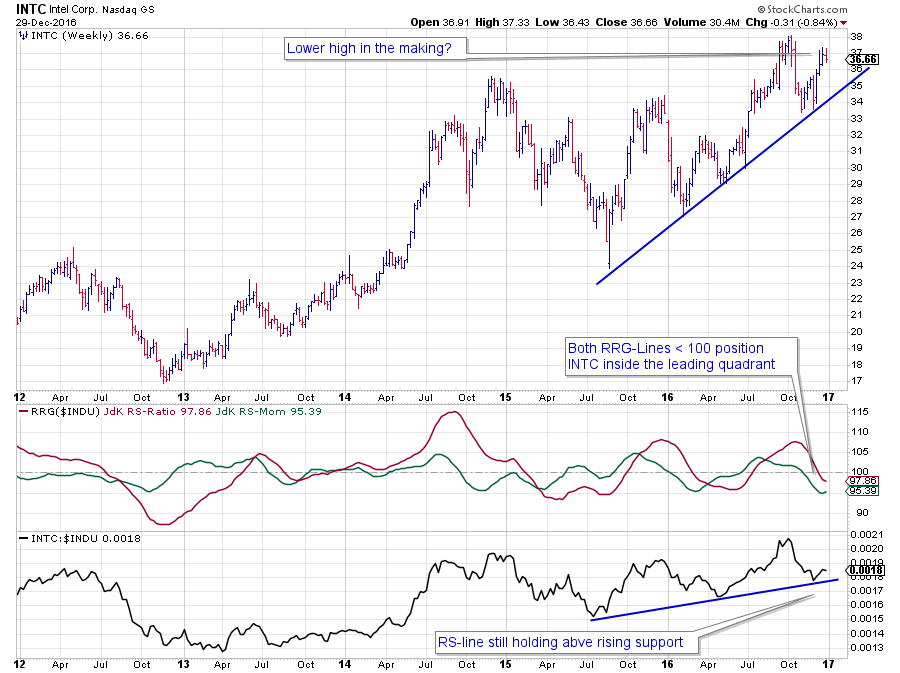Click the 'JdK RS-Mom 95.39' legend
900x673 pixels.
[268, 412]
